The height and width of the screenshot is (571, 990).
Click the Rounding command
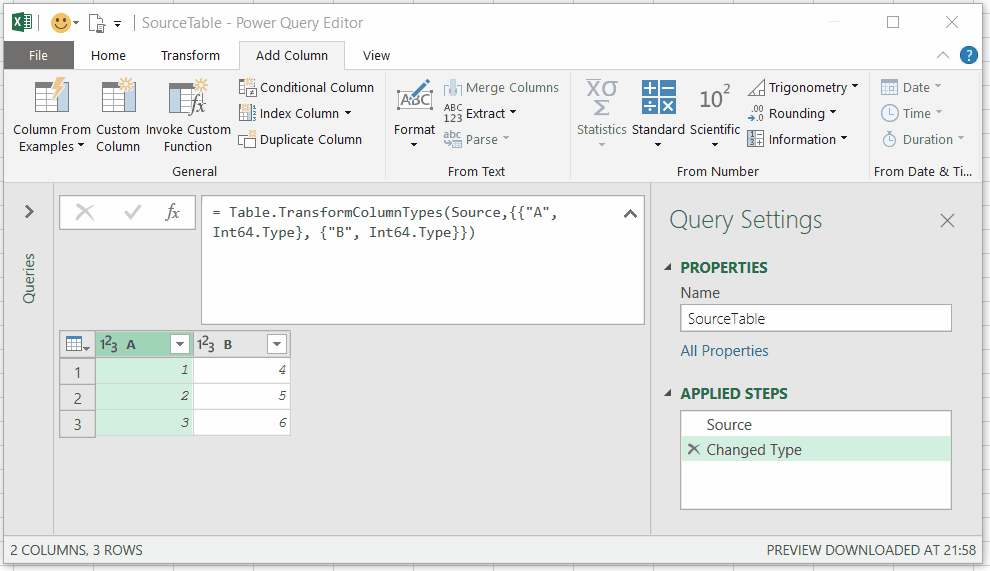coord(792,113)
